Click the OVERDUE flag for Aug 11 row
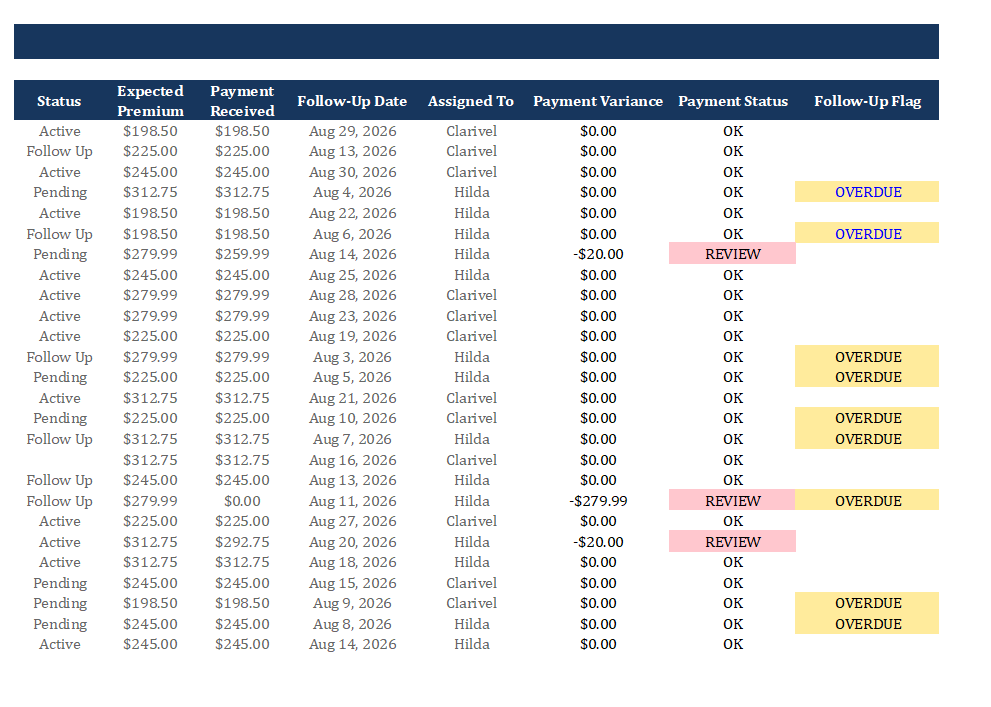 click(x=867, y=501)
